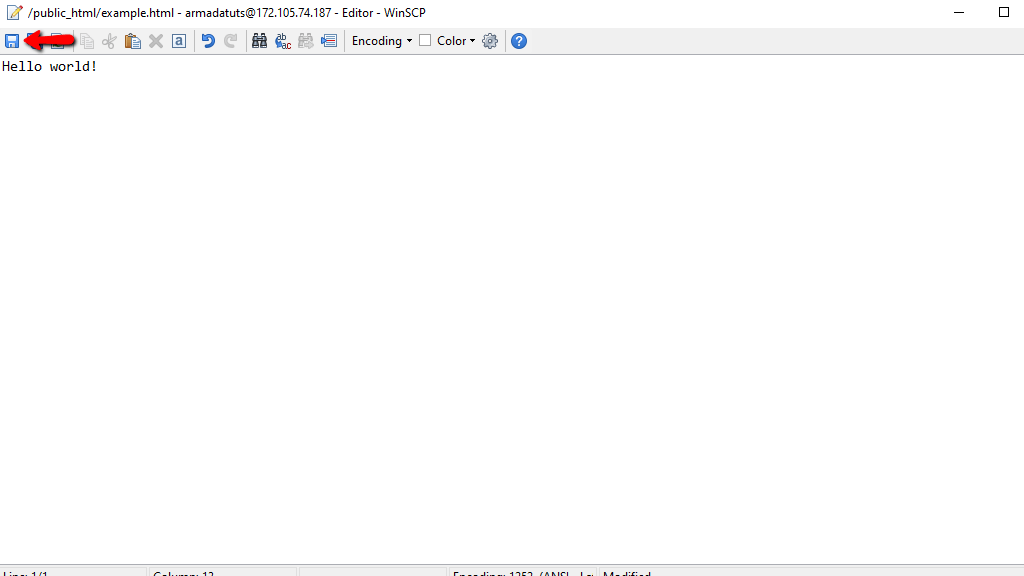Toggle the Color swatch box
Screen dimensions: 1024x576
(425, 40)
